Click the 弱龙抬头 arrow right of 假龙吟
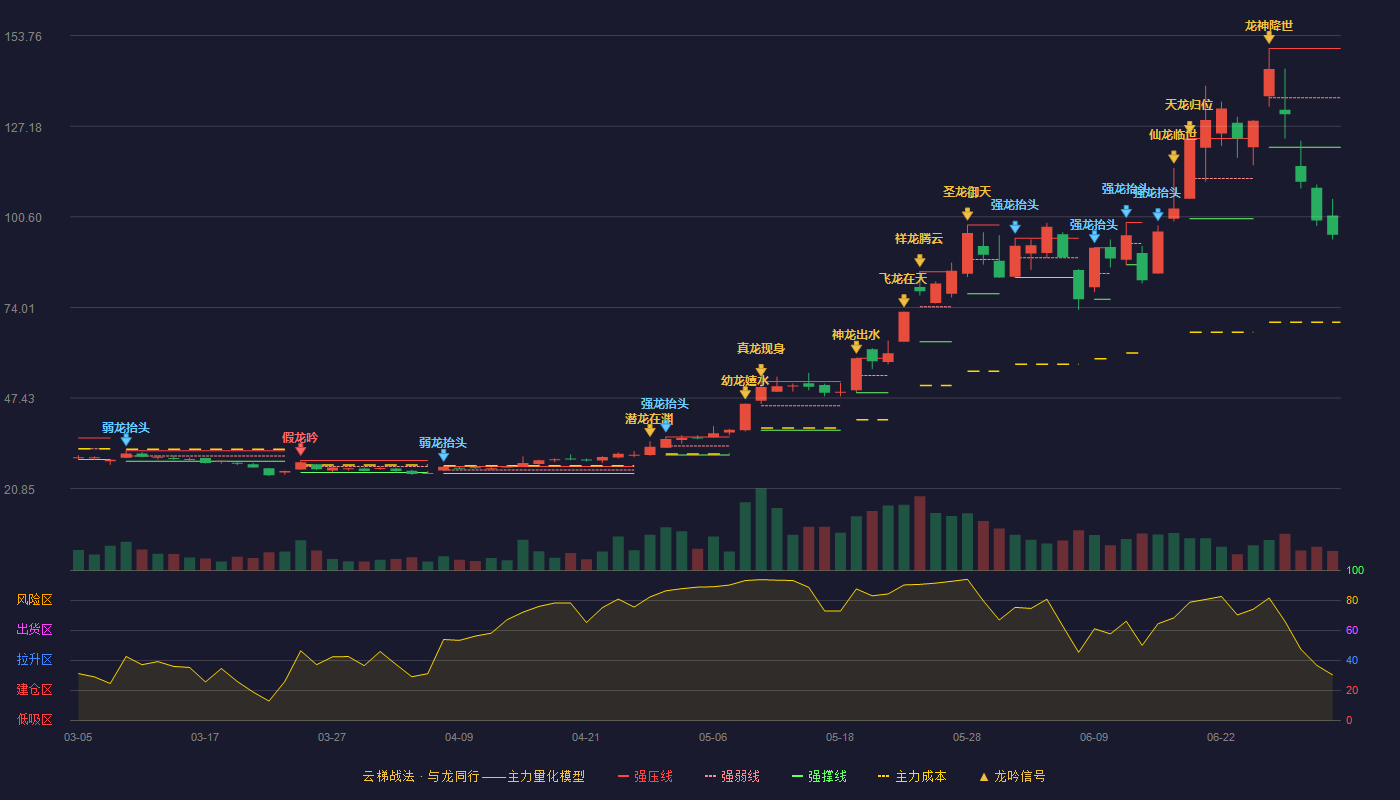The image size is (1400, 800). (443, 456)
